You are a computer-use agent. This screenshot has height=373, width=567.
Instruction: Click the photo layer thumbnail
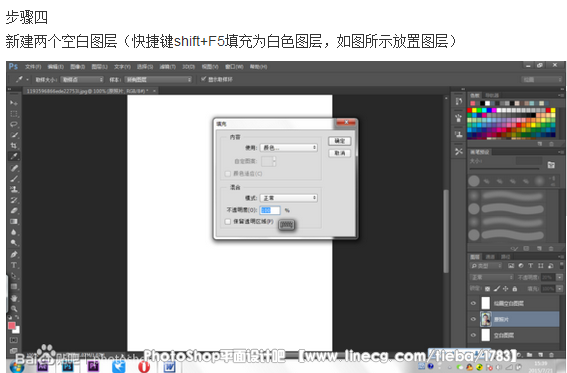pyautogui.click(x=486, y=319)
